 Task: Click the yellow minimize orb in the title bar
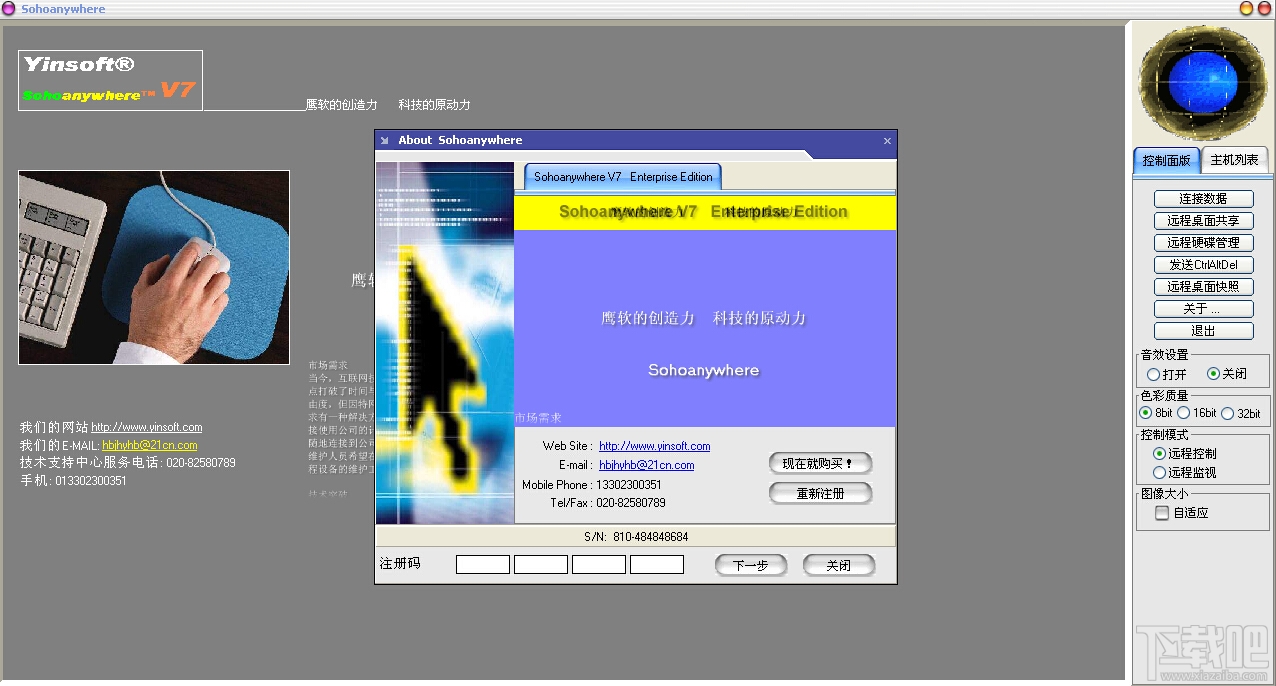(1246, 9)
